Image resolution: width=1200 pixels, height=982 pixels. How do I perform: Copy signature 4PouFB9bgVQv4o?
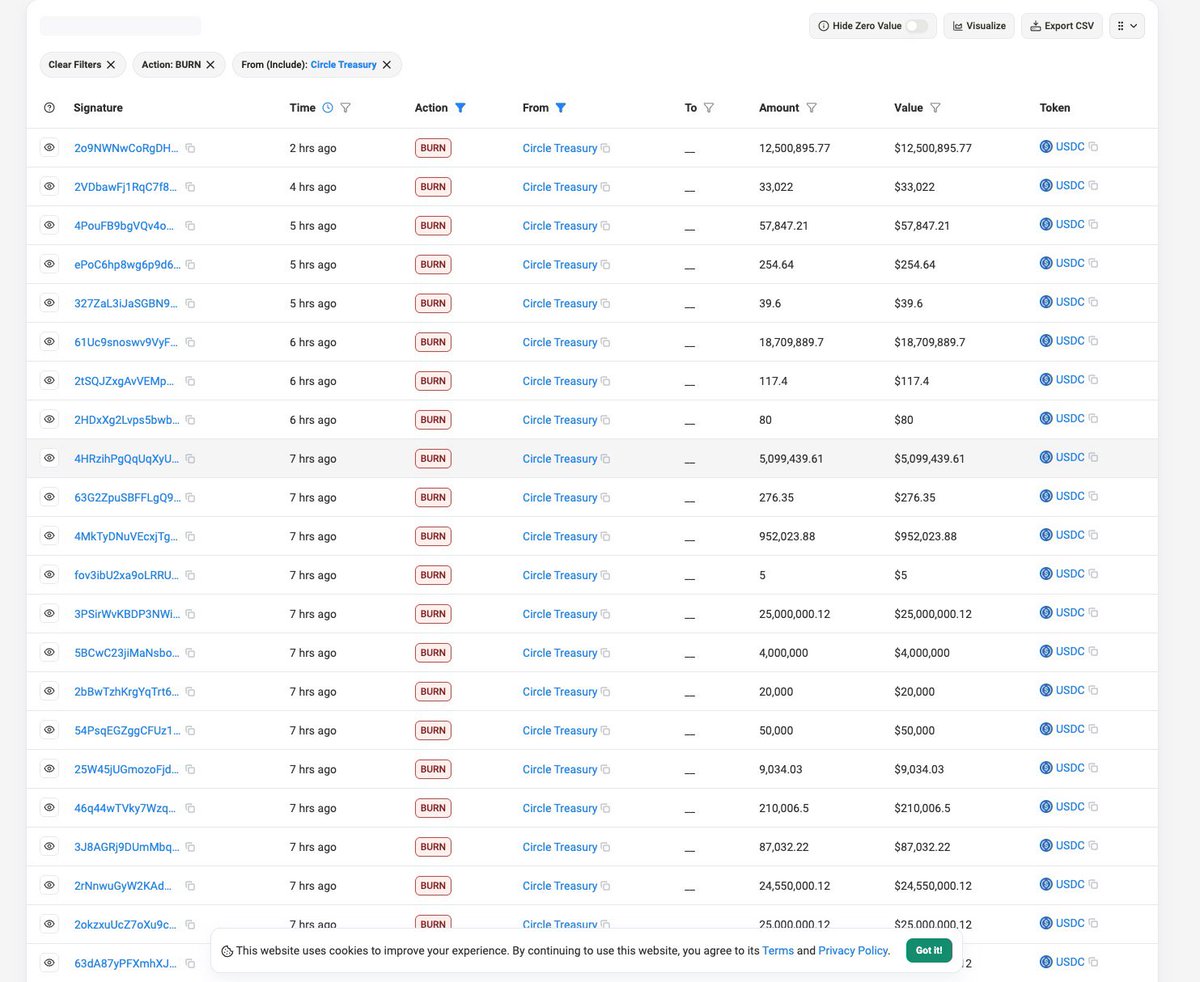tap(190, 226)
